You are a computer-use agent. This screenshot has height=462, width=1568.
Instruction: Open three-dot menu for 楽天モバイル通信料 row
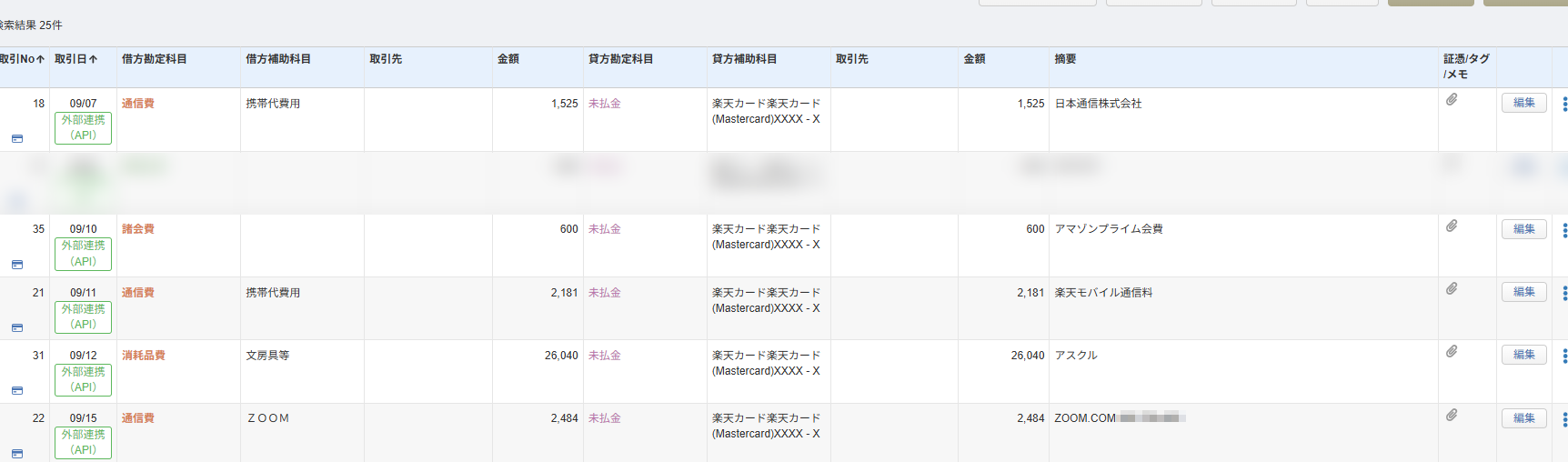[x=1564, y=293]
